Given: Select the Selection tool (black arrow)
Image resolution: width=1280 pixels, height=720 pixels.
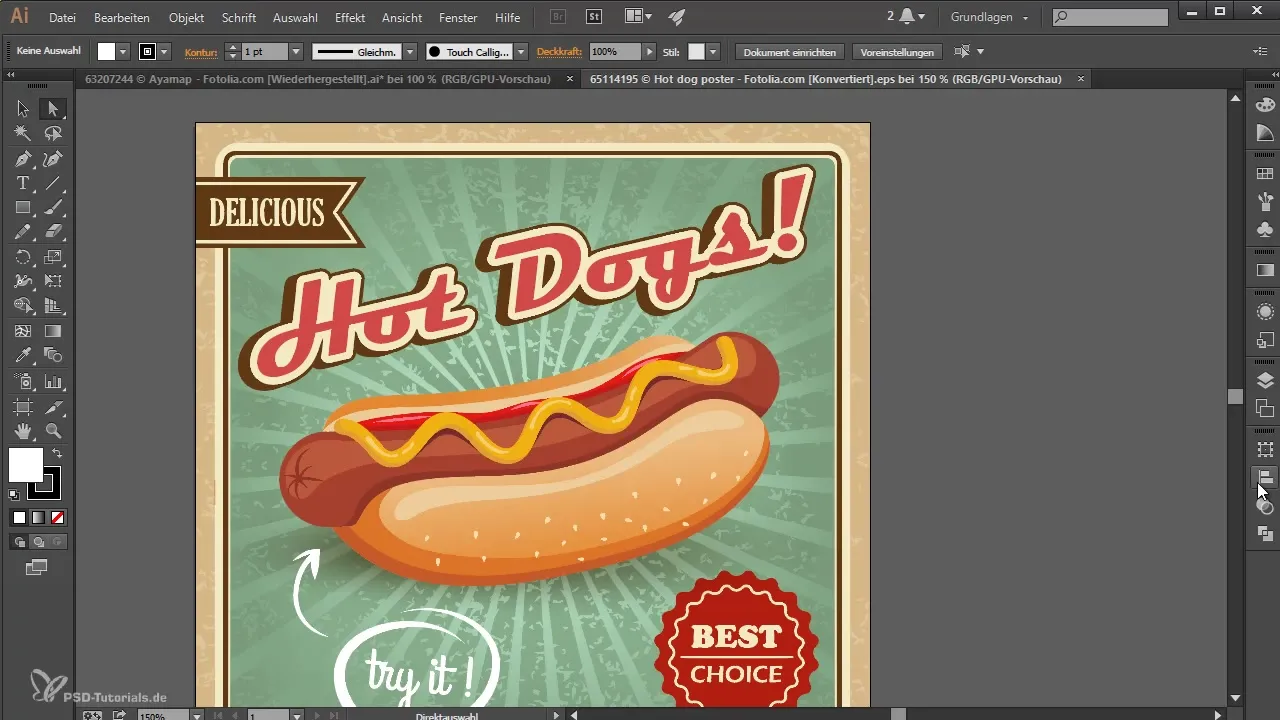Looking at the screenshot, I should 23,109.
